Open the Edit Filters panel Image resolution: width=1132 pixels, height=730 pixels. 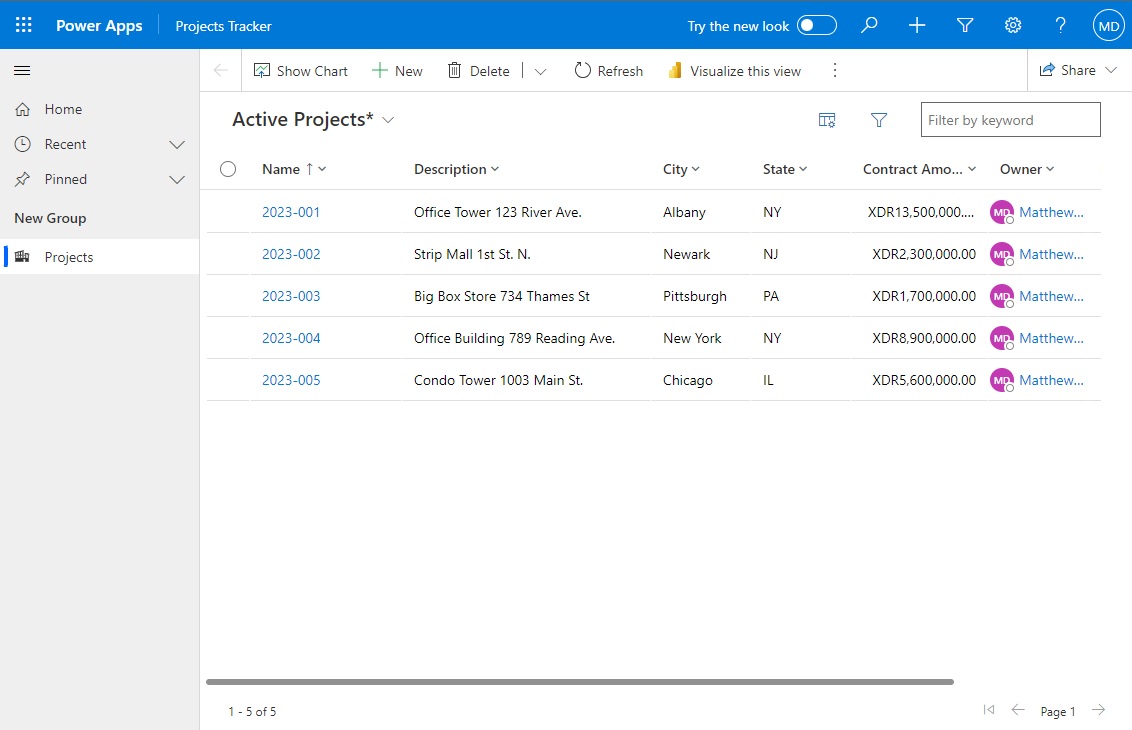click(x=879, y=119)
